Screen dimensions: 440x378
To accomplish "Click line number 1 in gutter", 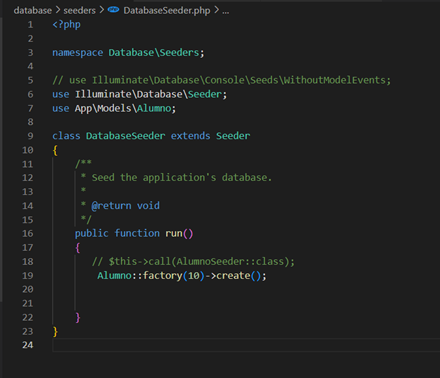I will point(30,25).
